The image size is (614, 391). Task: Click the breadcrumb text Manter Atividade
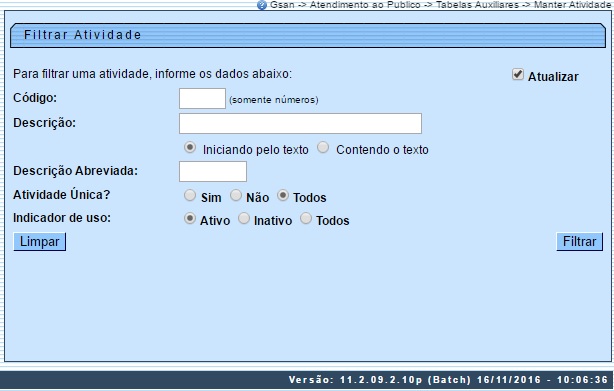[572, 5]
